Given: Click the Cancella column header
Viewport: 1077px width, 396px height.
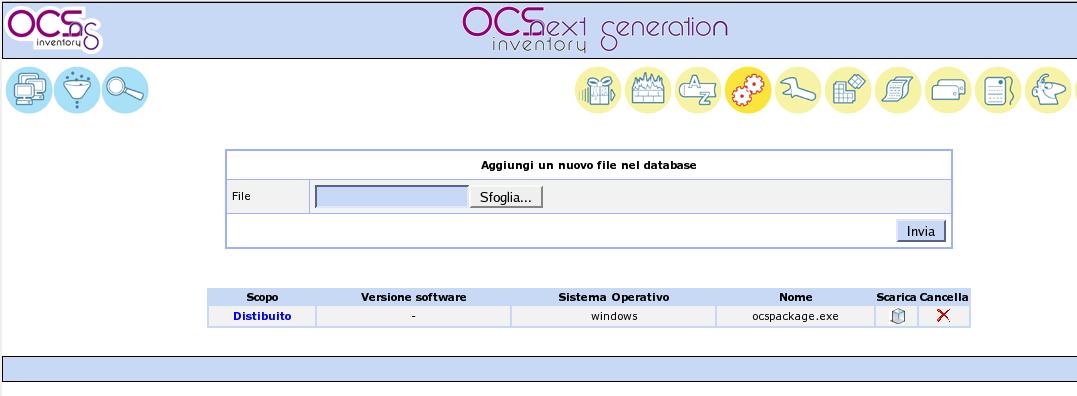Looking at the screenshot, I should 944,297.
